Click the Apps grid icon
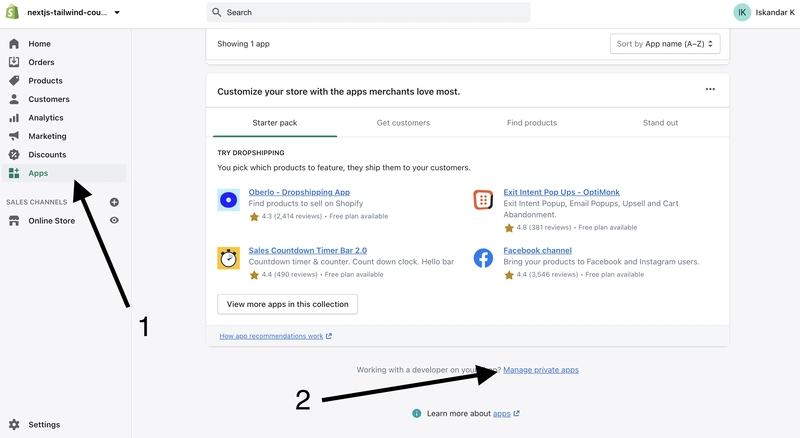 pos(14,173)
